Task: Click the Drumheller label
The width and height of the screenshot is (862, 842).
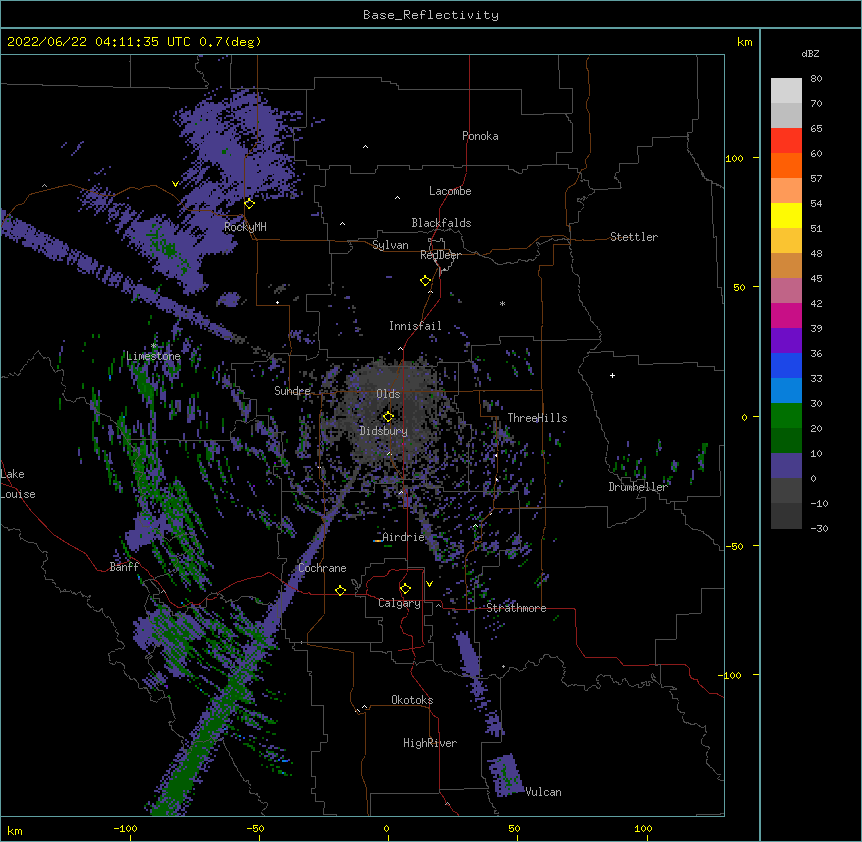Action: tap(638, 487)
